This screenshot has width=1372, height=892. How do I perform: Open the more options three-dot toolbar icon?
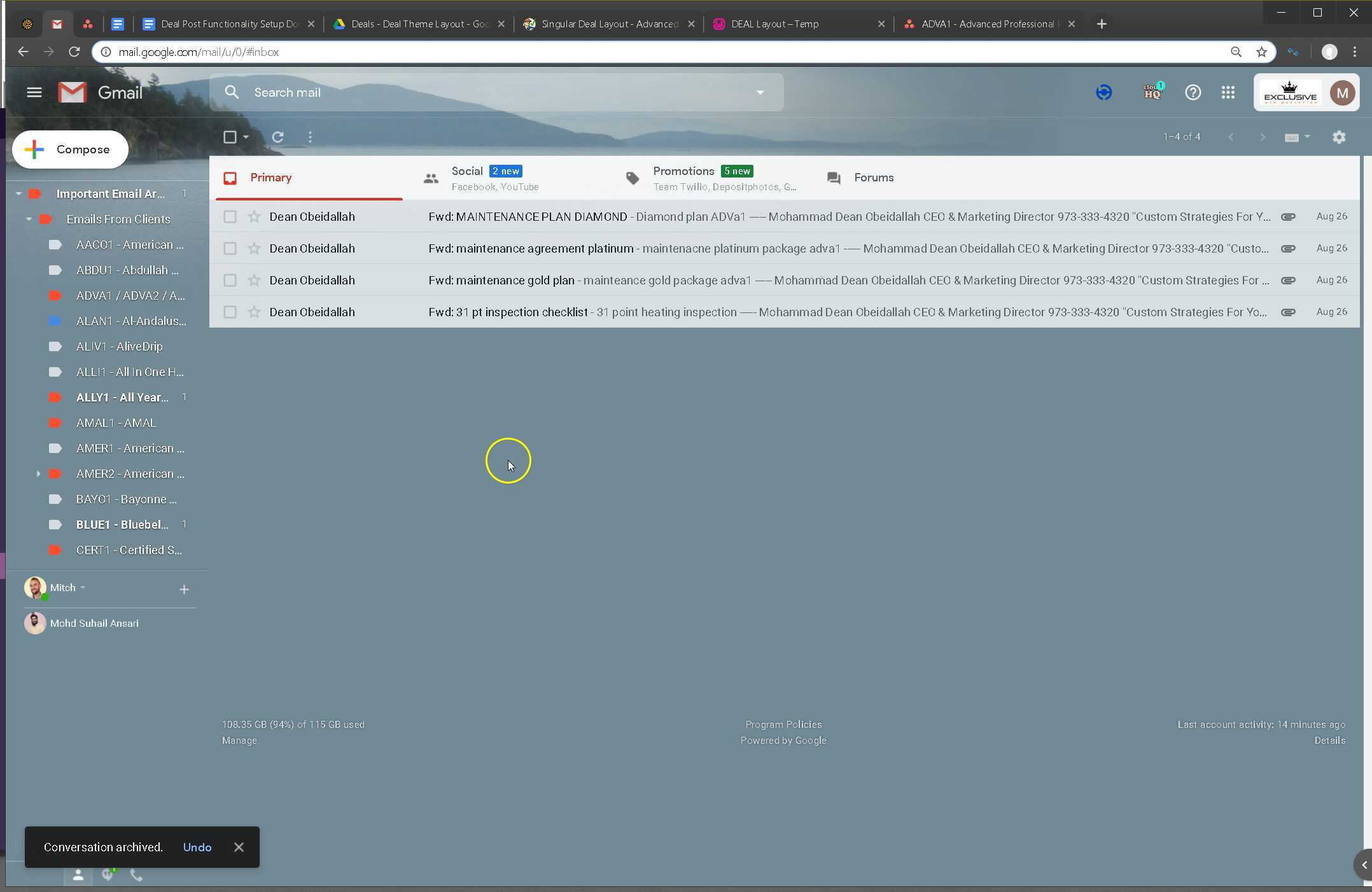coord(310,137)
